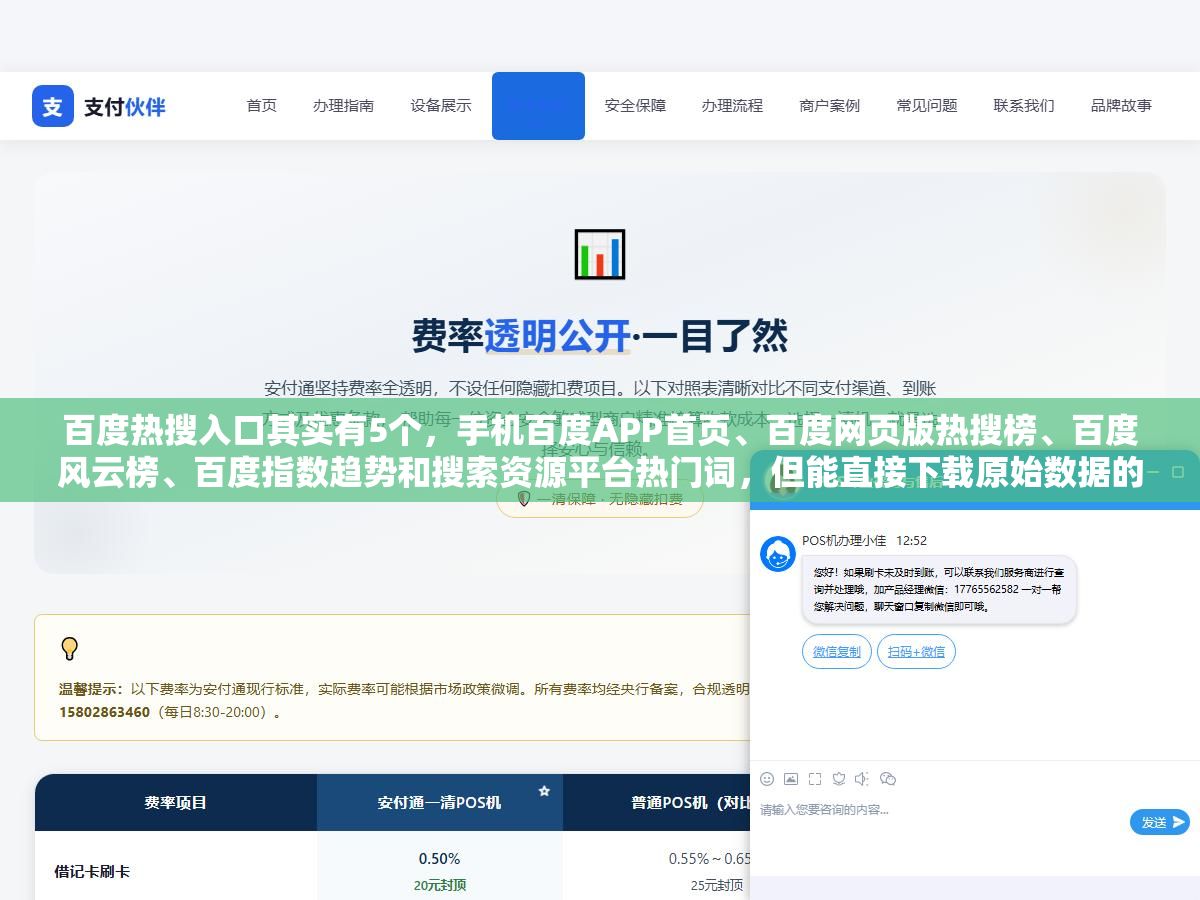
Task: Open the 办理指南 nav item
Action: point(343,105)
